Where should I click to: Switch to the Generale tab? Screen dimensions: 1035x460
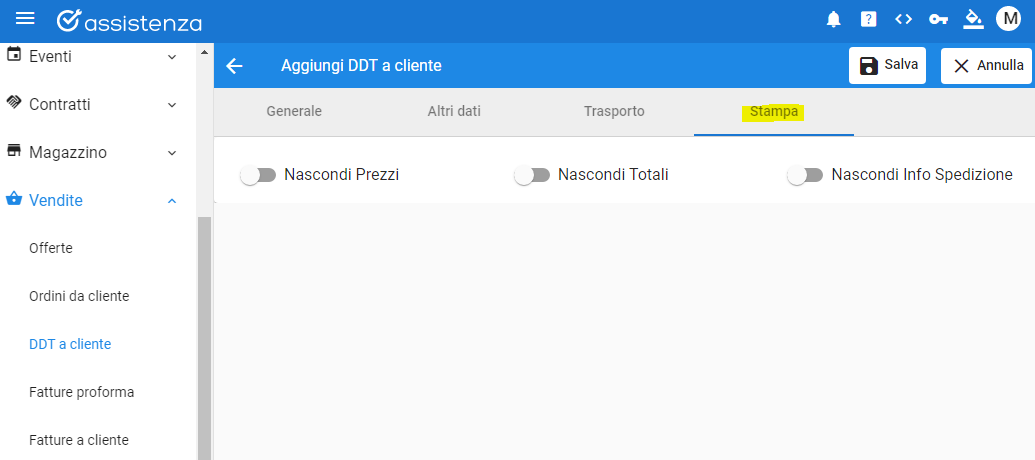(x=294, y=112)
